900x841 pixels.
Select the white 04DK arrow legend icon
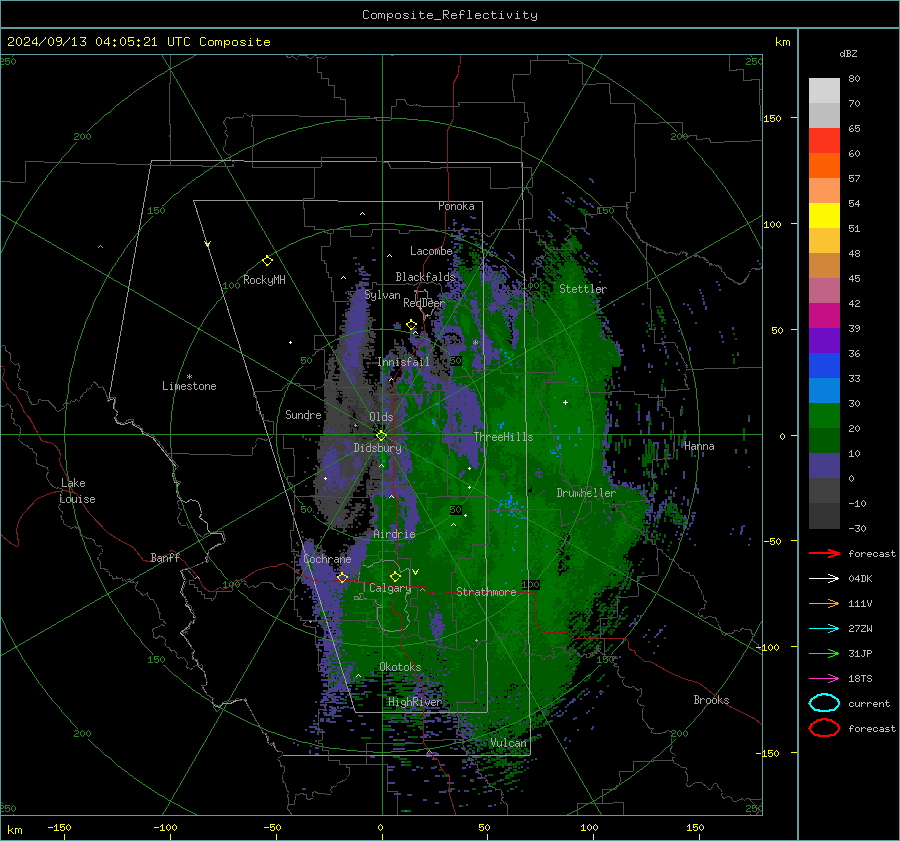point(824,578)
